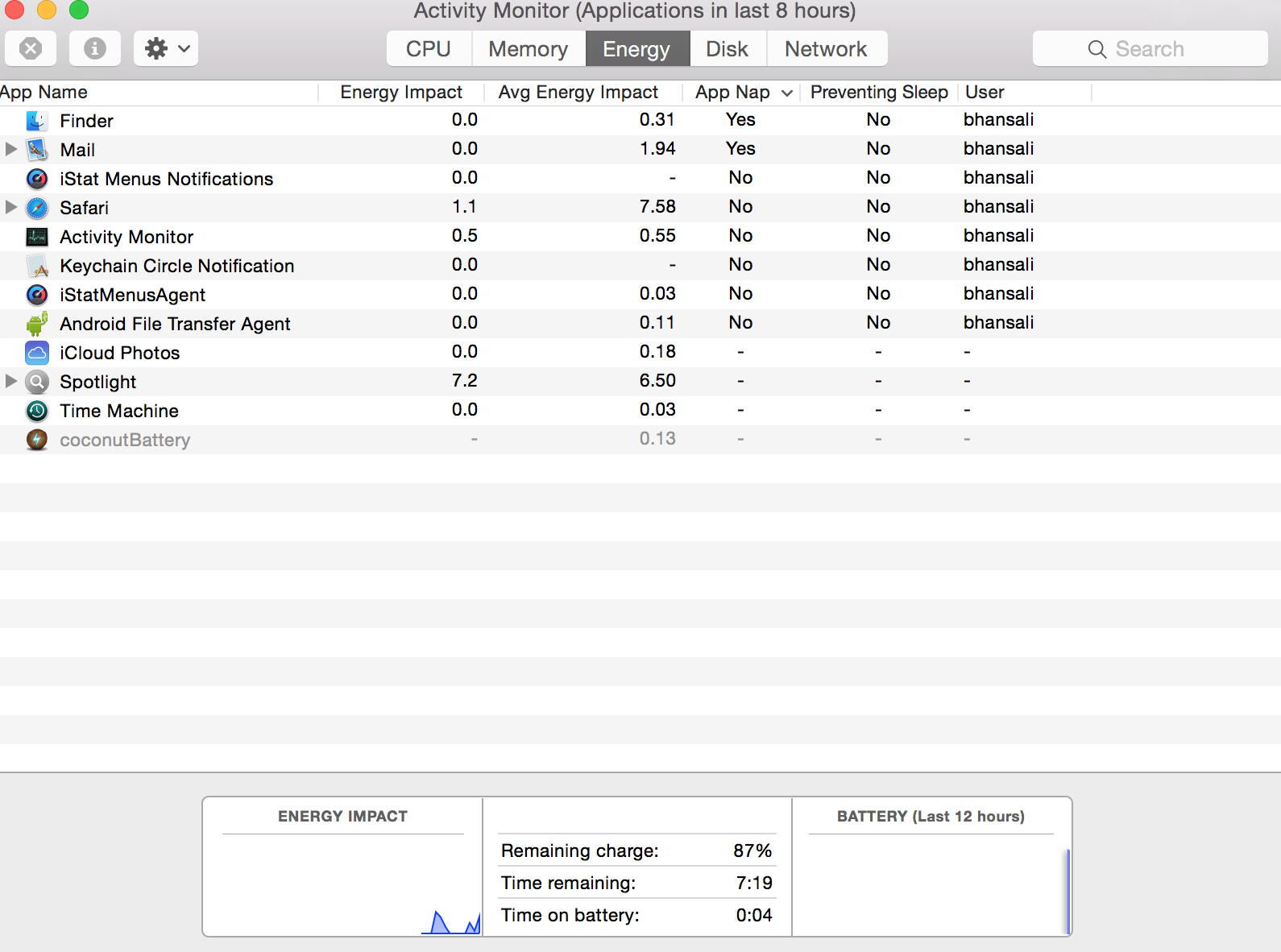Click the iStat Menus Notifications icon
This screenshot has width=1281, height=952.
coord(37,179)
